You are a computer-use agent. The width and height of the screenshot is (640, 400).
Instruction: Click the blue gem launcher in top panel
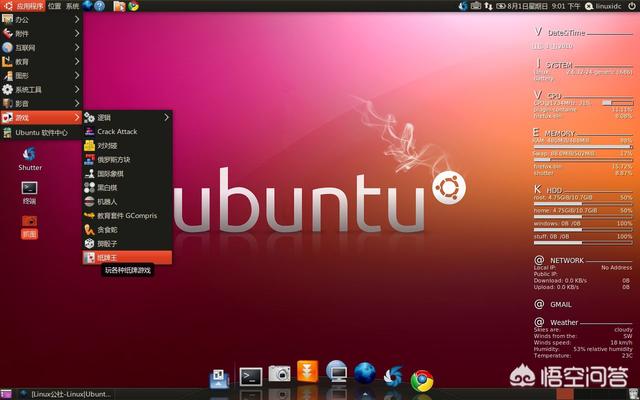tap(87, 6)
